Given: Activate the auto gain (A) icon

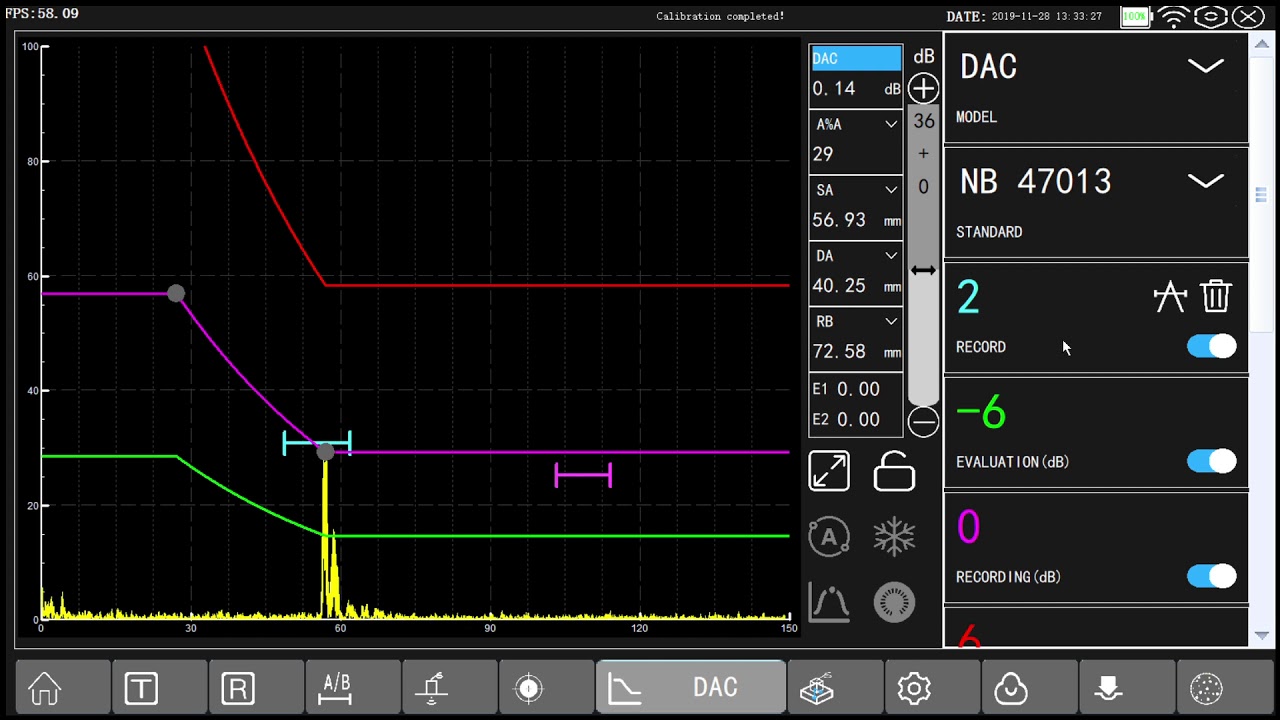Looking at the screenshot, I should click(x=829, y=537).
